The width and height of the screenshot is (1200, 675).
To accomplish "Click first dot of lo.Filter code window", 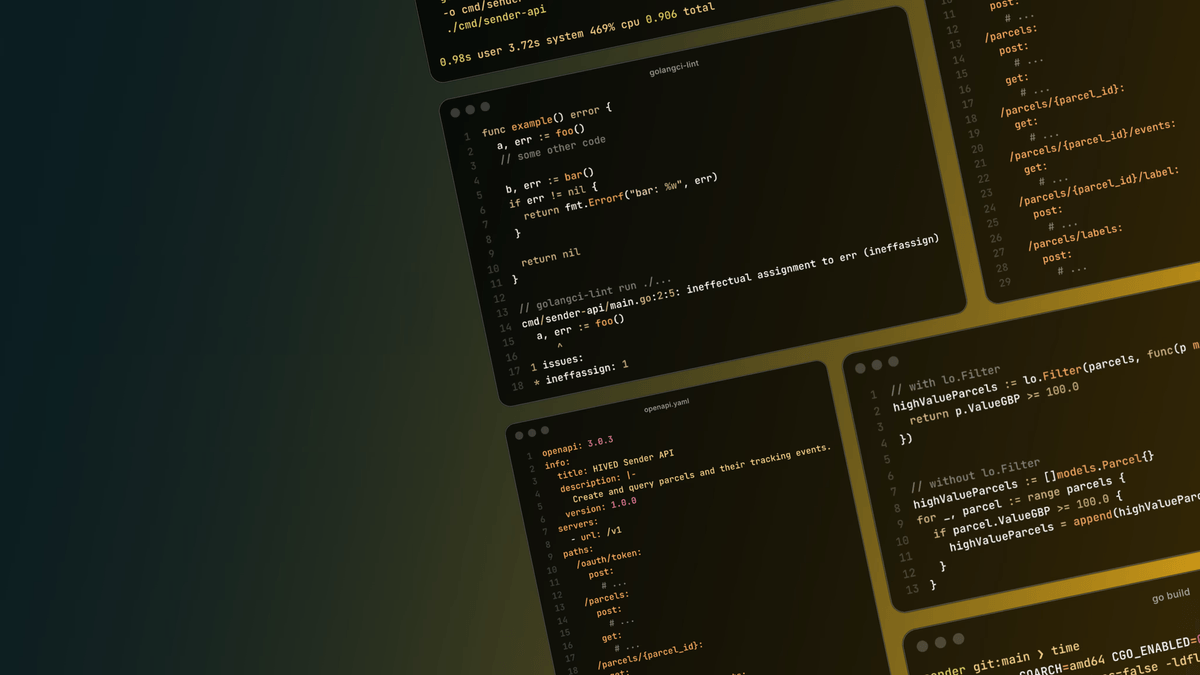I will (x=859, y=369).
